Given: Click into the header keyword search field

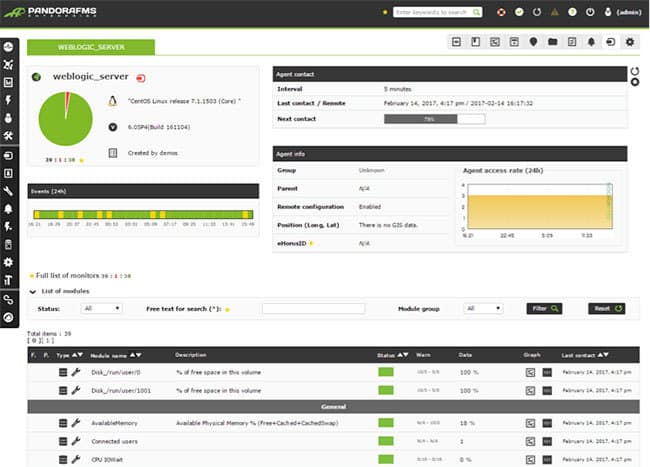Looking at the screenshot, I should tap(432, 12).
